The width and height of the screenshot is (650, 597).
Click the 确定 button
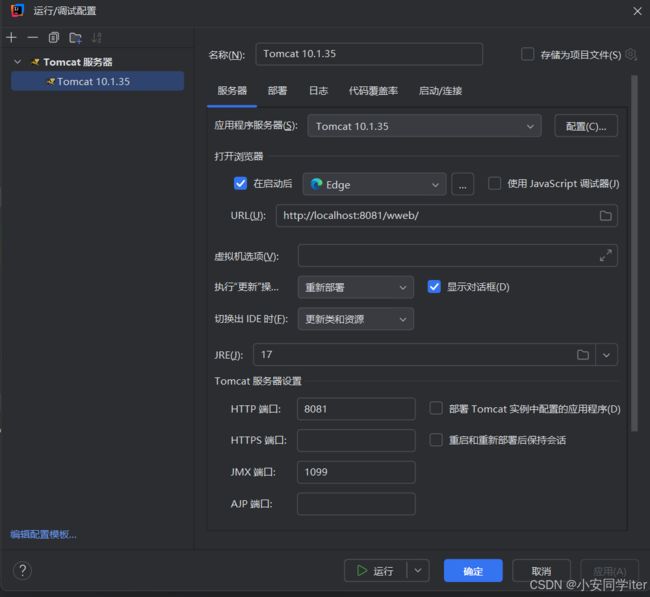473,571
